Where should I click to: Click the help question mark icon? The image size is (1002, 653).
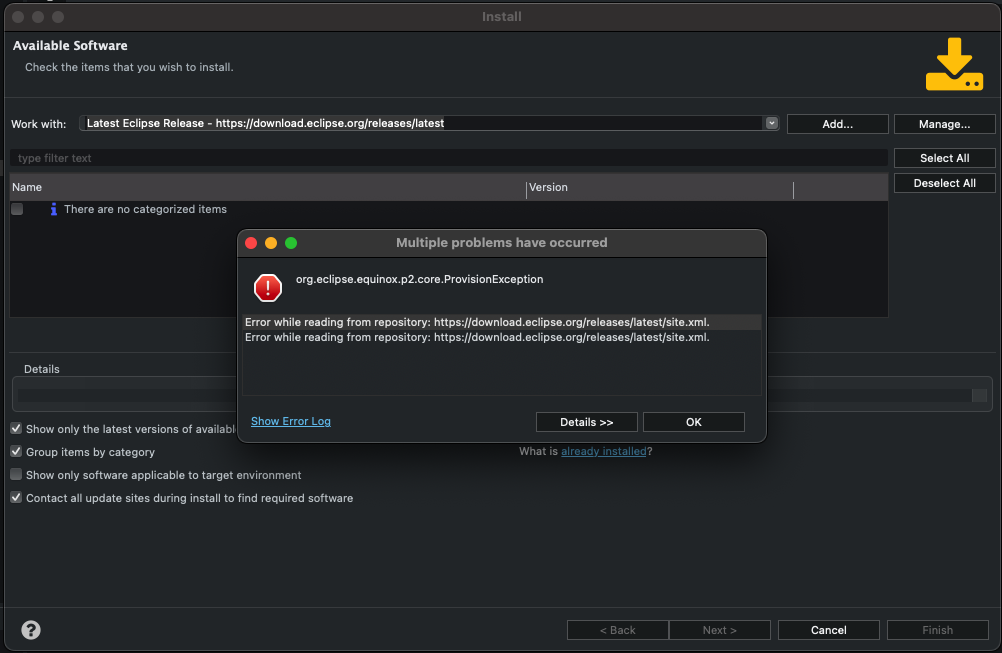coord(31,630)
